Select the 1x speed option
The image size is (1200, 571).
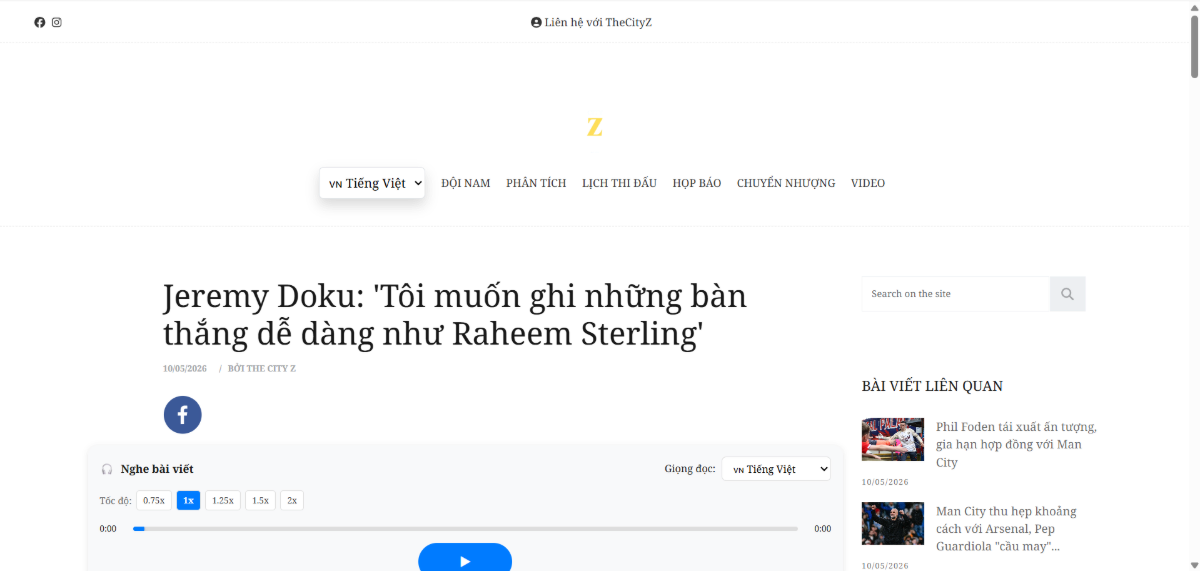188,500
